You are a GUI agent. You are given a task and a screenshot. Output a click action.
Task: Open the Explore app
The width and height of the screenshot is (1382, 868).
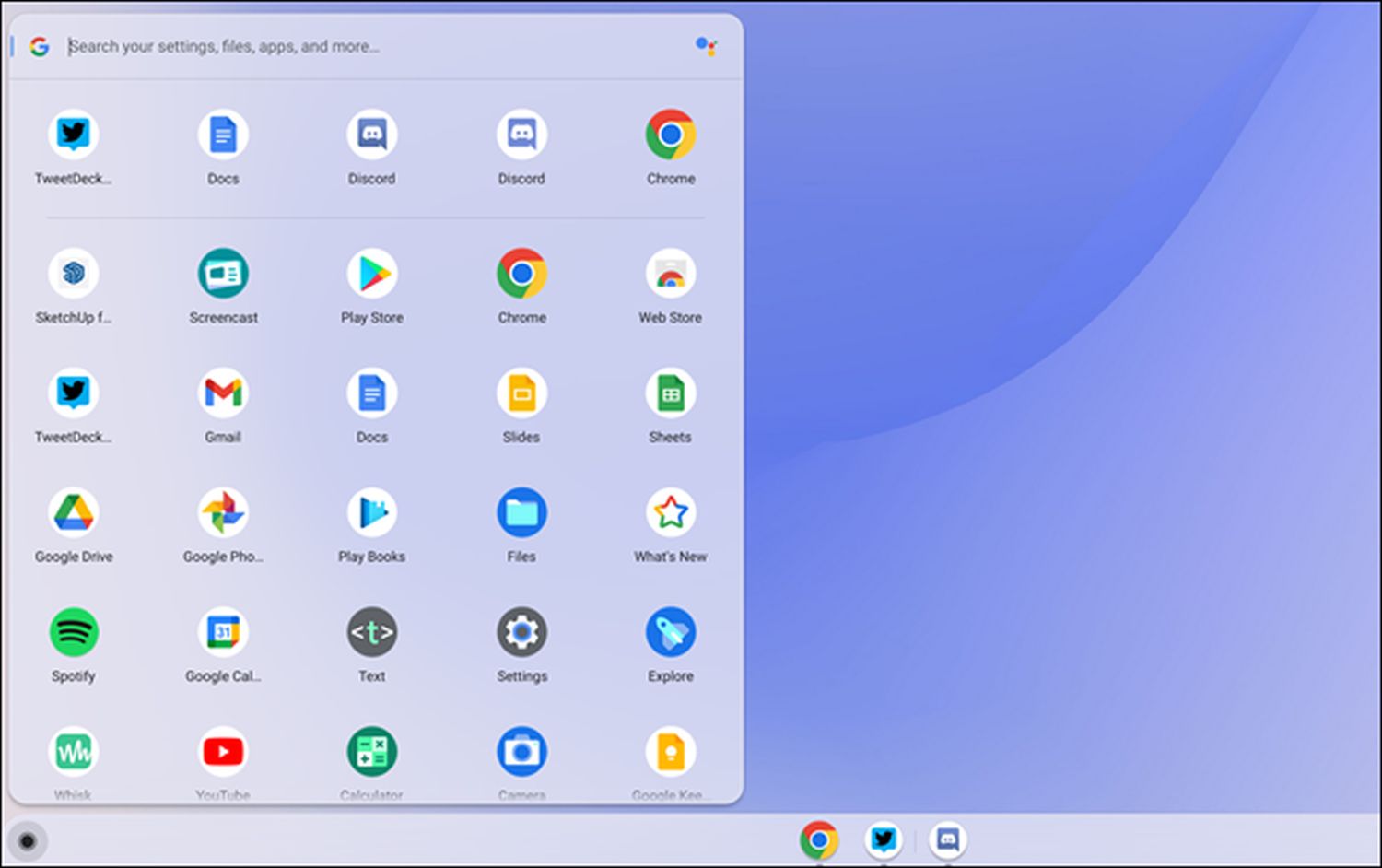670,634
